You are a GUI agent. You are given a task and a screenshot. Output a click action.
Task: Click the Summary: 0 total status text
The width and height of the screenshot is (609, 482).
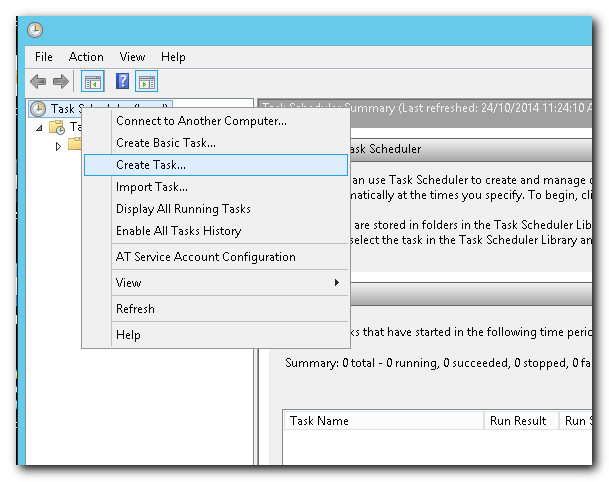(x=438, y=363)
